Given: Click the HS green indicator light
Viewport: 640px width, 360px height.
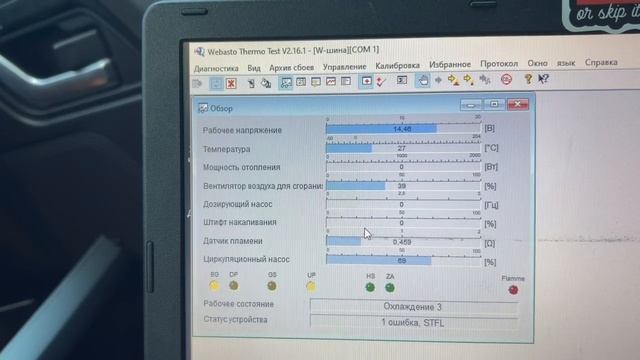Looking at the screenshot, I should tap(370, 288).
